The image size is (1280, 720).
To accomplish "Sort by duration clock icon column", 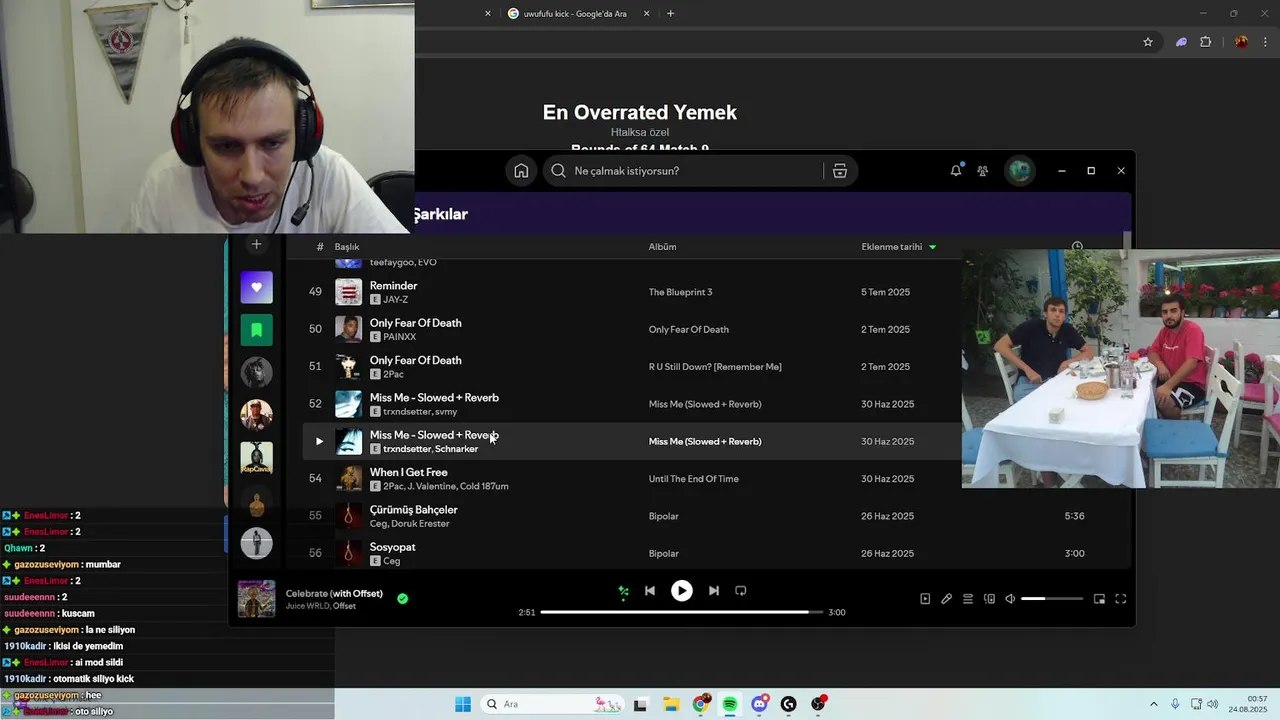I will click(1077, 247).
